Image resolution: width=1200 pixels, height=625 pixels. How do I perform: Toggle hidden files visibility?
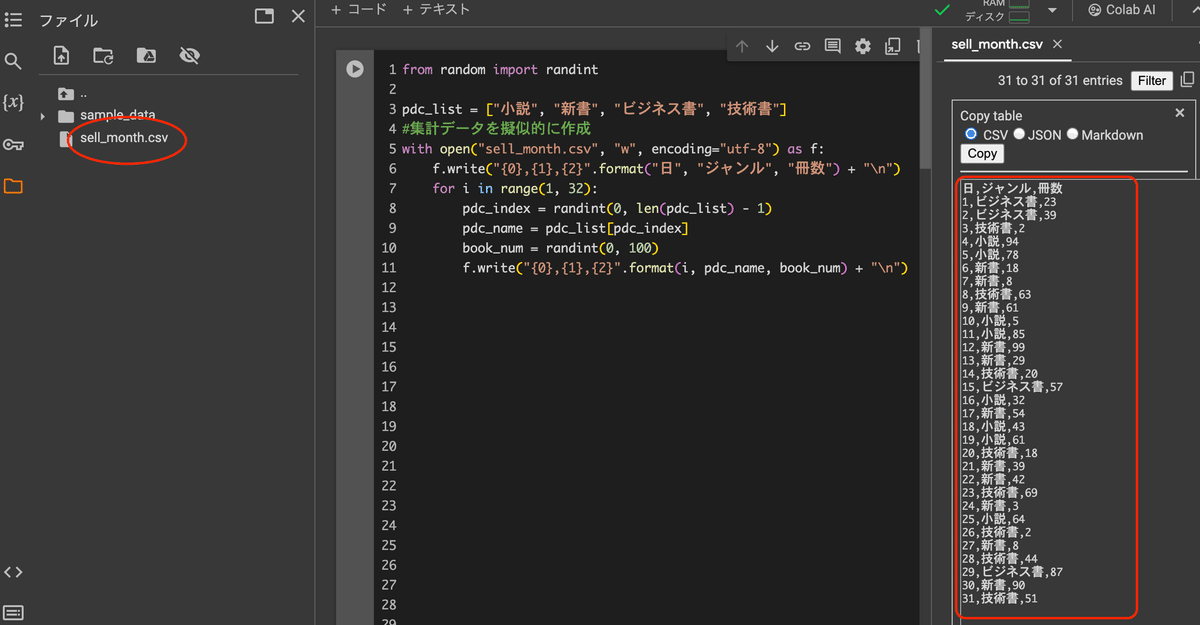click(x=189, y=56)
